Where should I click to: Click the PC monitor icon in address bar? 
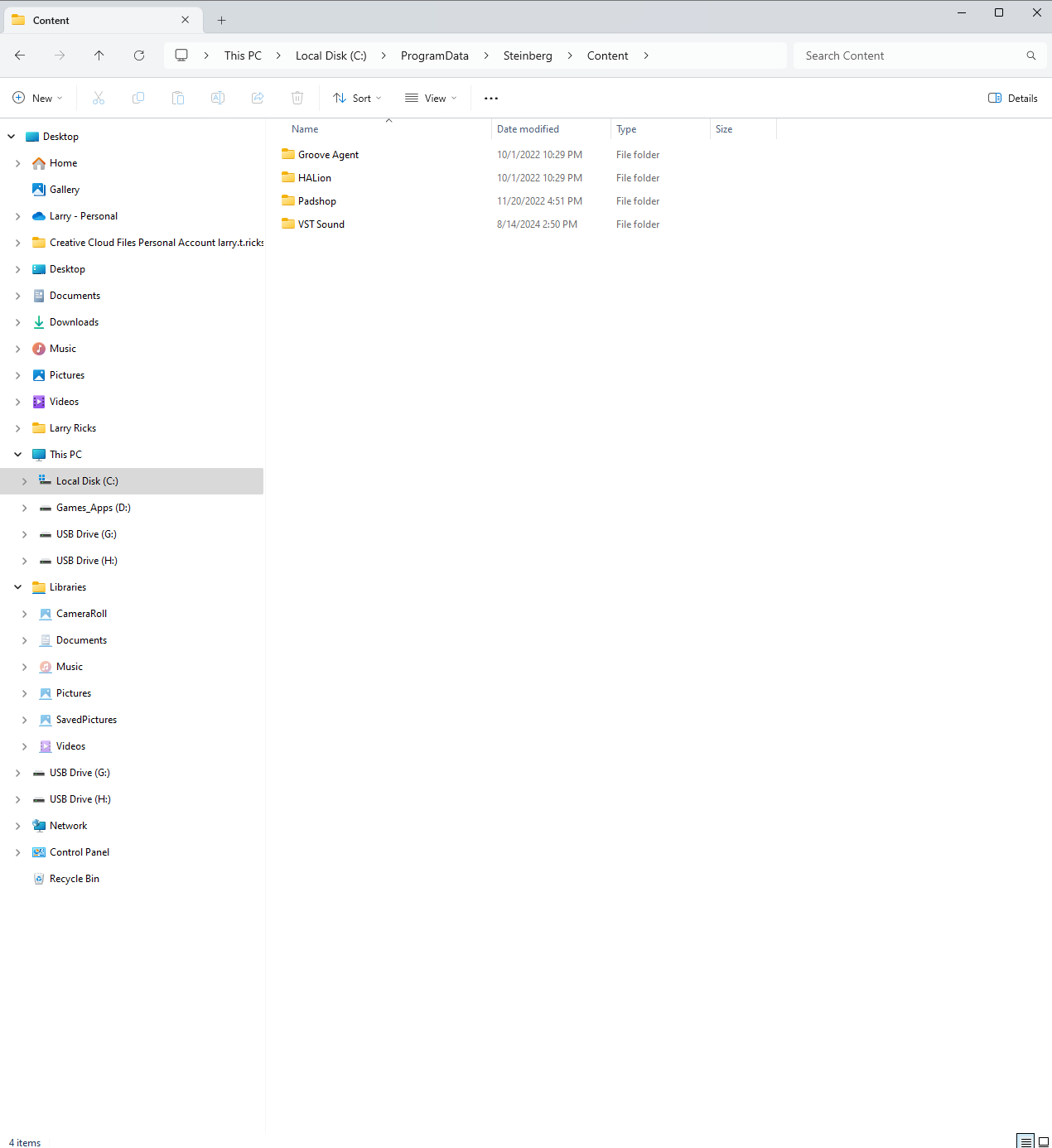[x=181, y=55]
